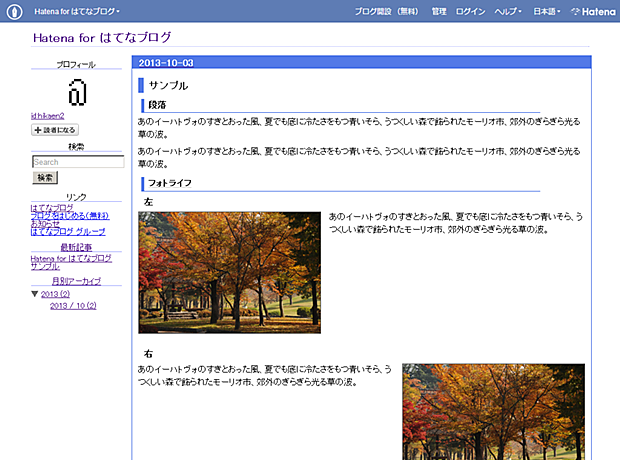Focus the Search input field

(x=78, y=162)
